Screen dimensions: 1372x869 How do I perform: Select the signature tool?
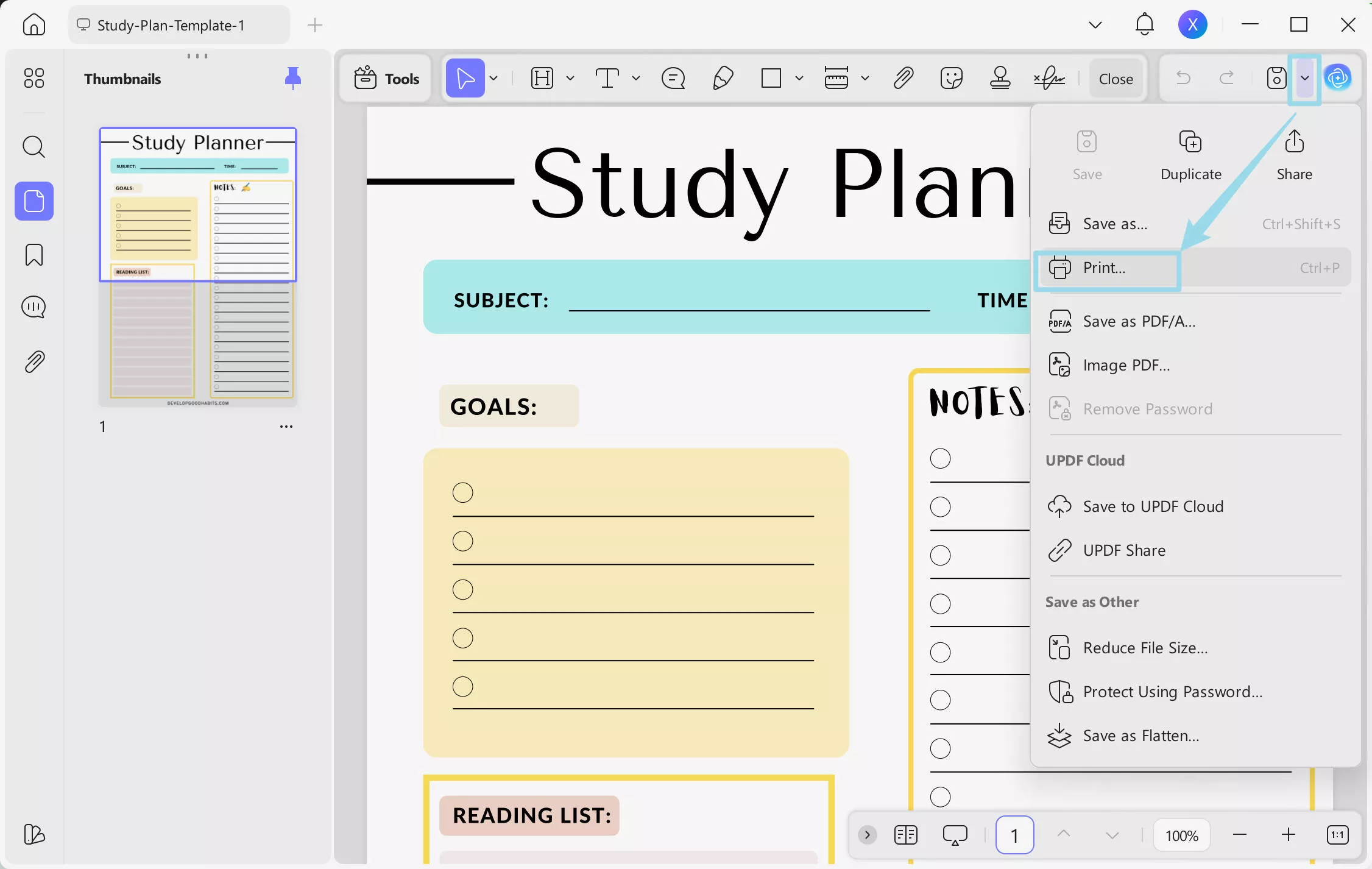(1049, 78)
